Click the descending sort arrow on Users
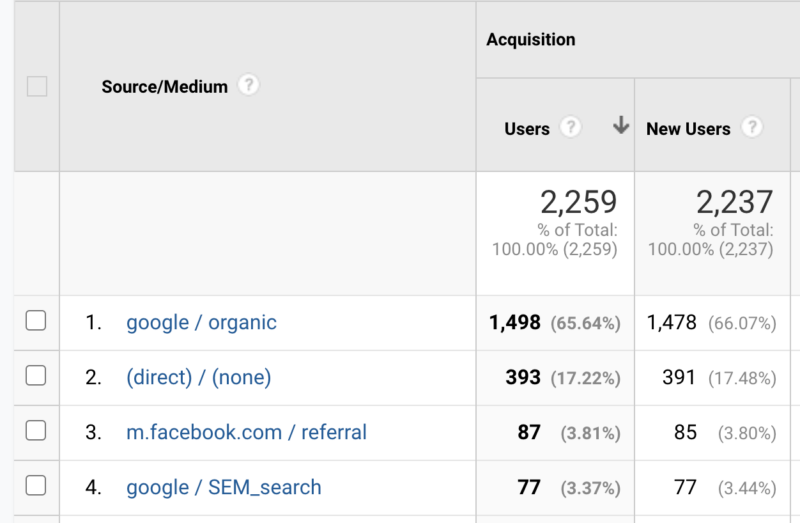The width and height of the screenshot is (800, 523). (621, 126)
